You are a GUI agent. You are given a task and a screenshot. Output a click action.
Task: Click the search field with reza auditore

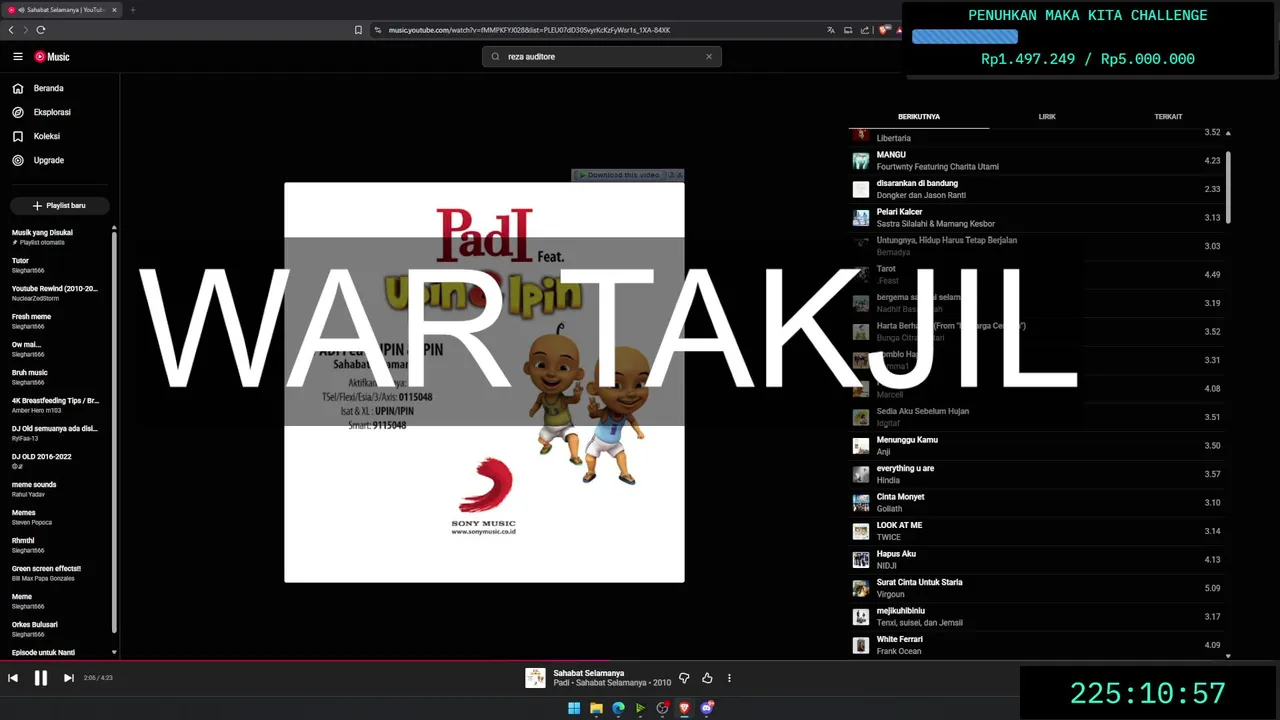tap(600, 57)
